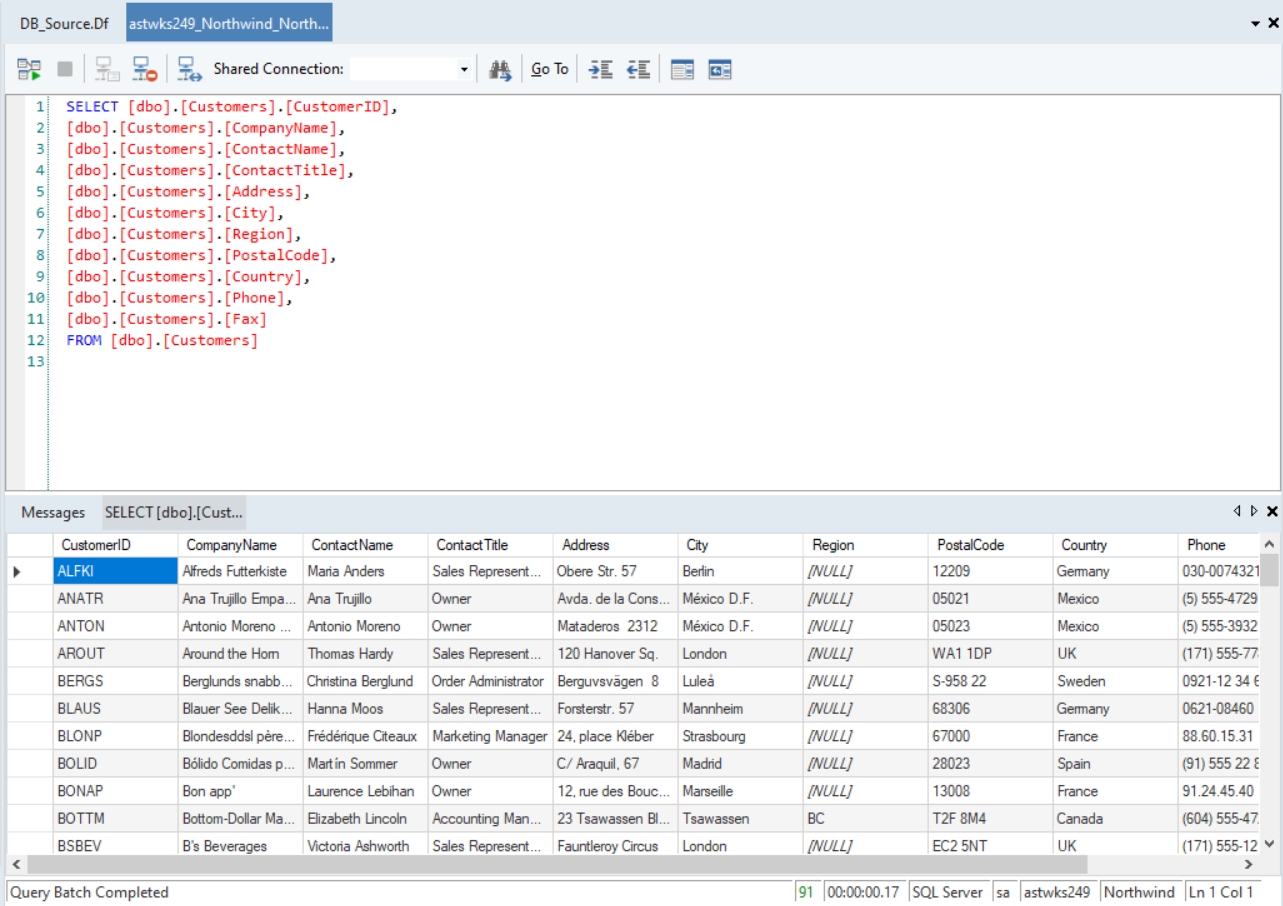This screenshot has width=1283, height=906.
Task: Open the Shared Connection dropdown
Action: 463,70
